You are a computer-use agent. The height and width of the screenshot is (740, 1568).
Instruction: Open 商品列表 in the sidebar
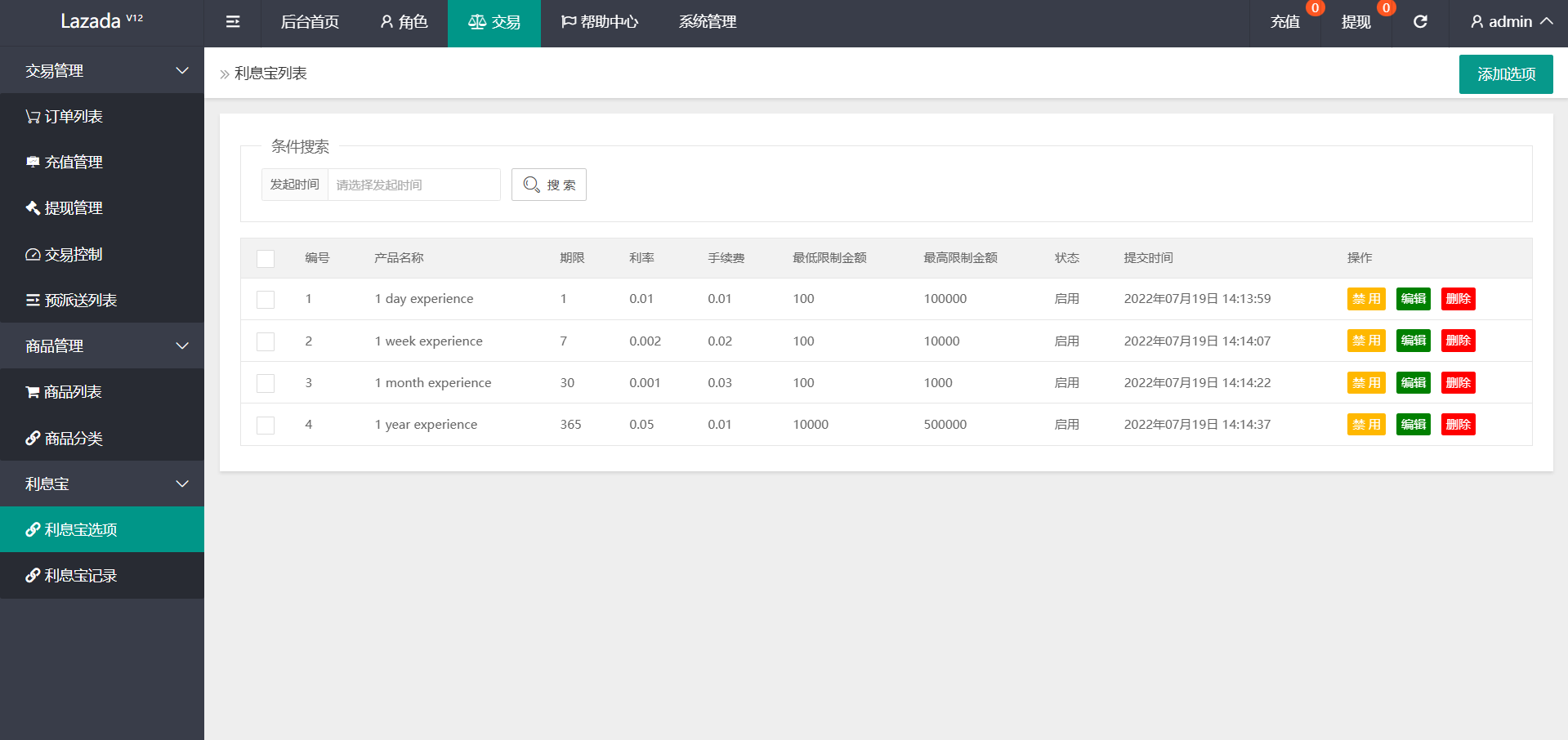pyautogui.click(x=102, y=392)
